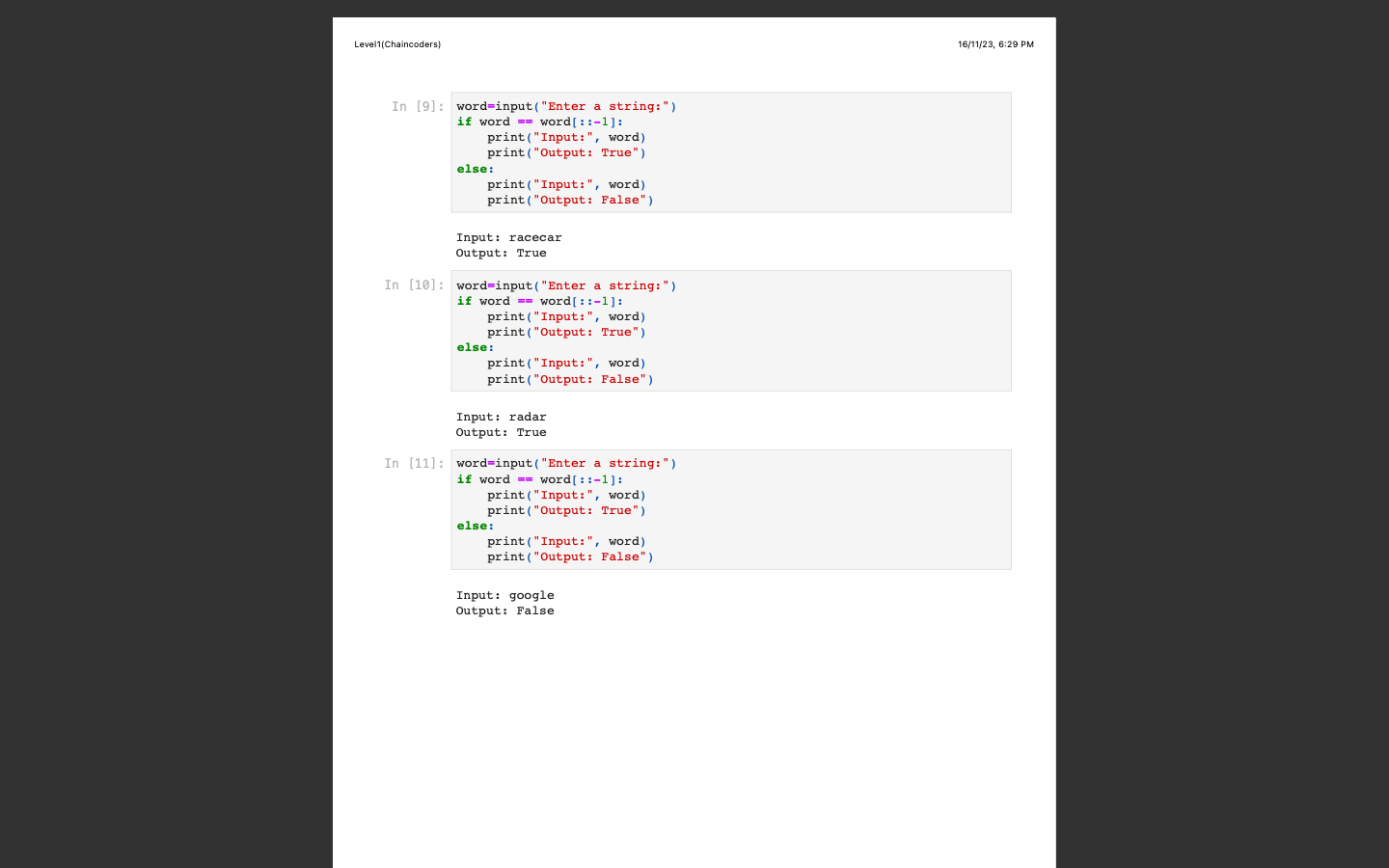Screen dimensions: 1389x868
Task: Click the Output: False result text
Action: click(504, 610)
